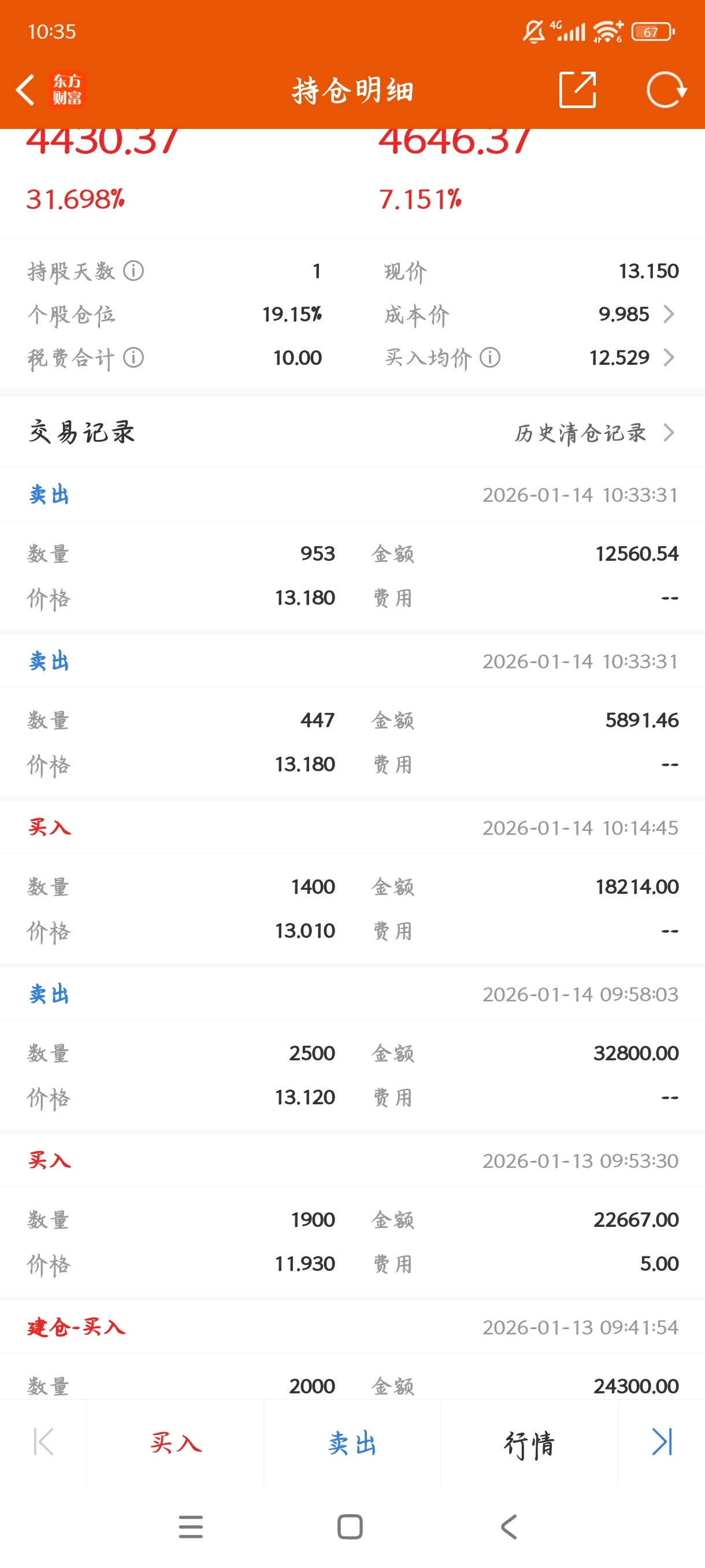Tap the 卖出 bottom button
Viewport: 705px width, 1568px height.
click(352, 1443)
